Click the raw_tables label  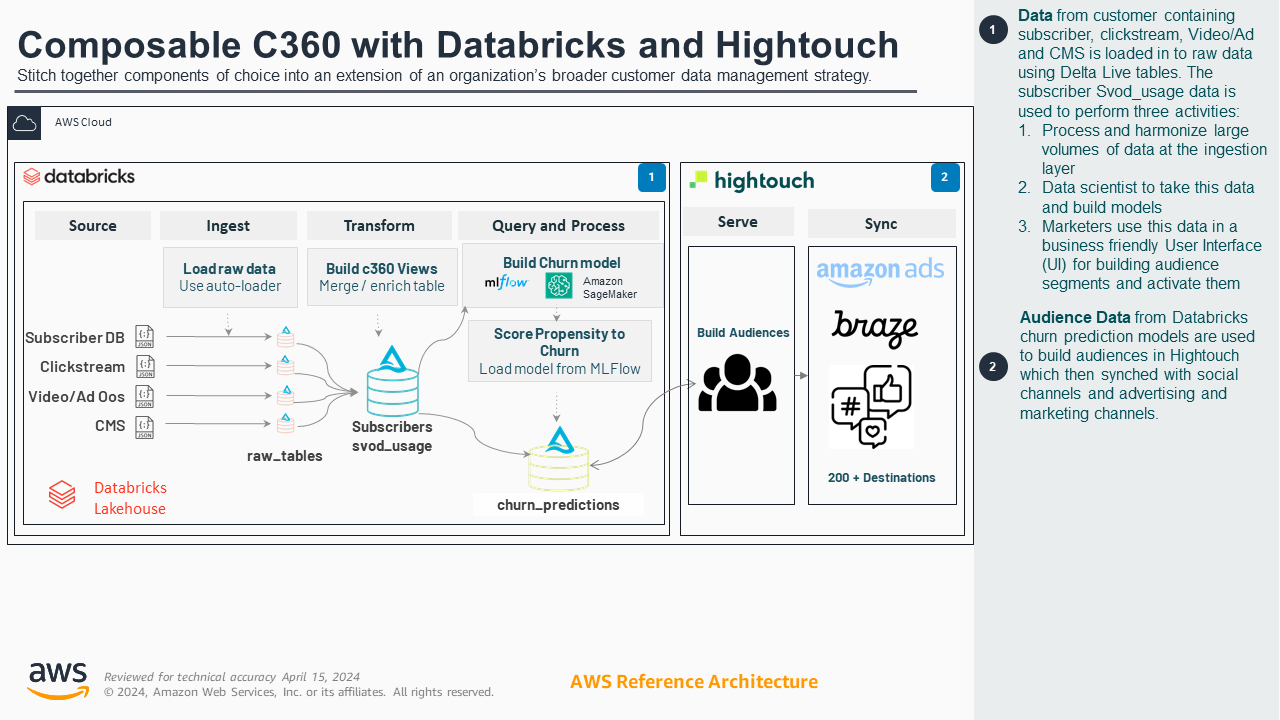click(x=285, y=456)
